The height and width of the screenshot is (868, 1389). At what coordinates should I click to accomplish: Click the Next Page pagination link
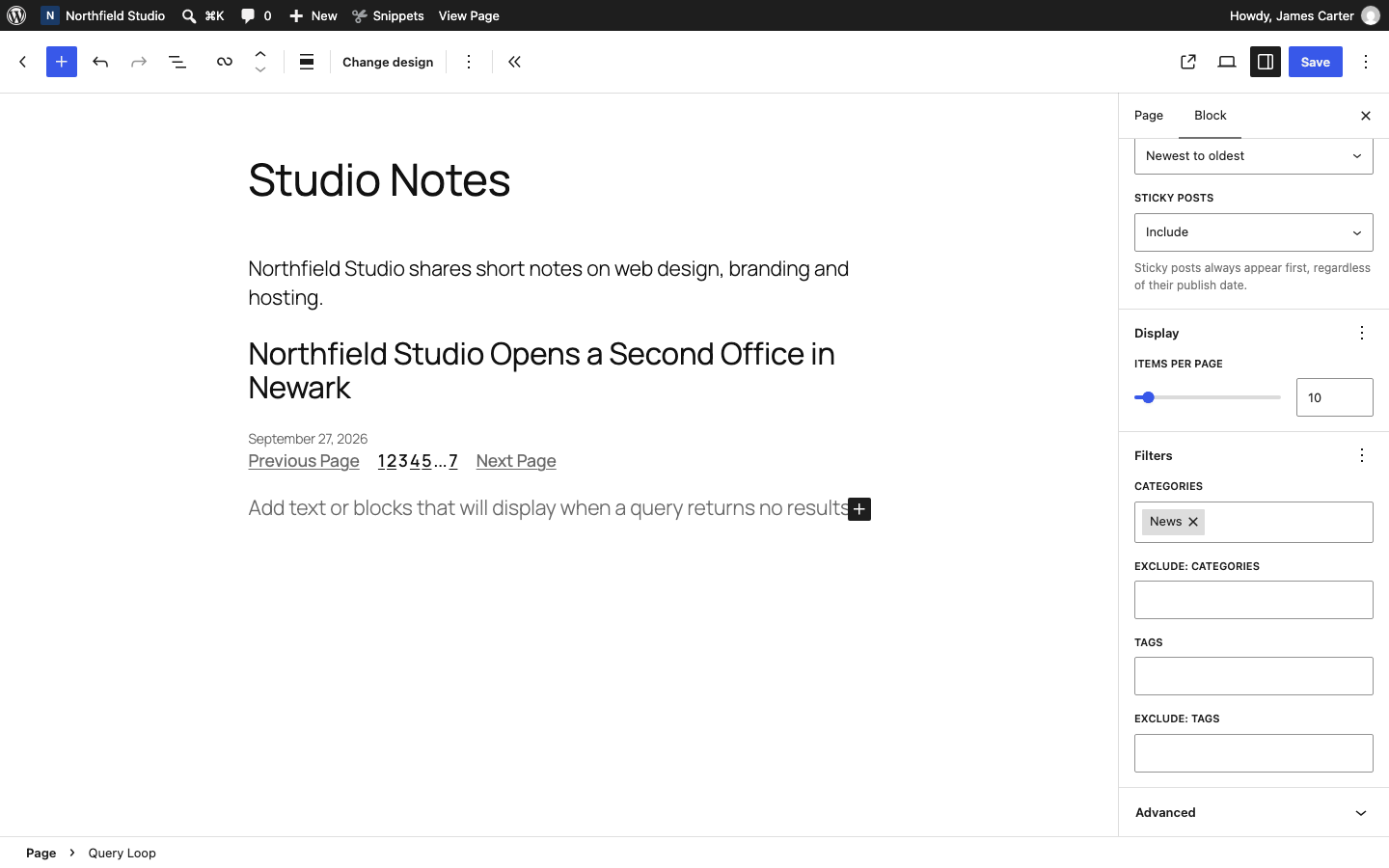click(516, 461)
